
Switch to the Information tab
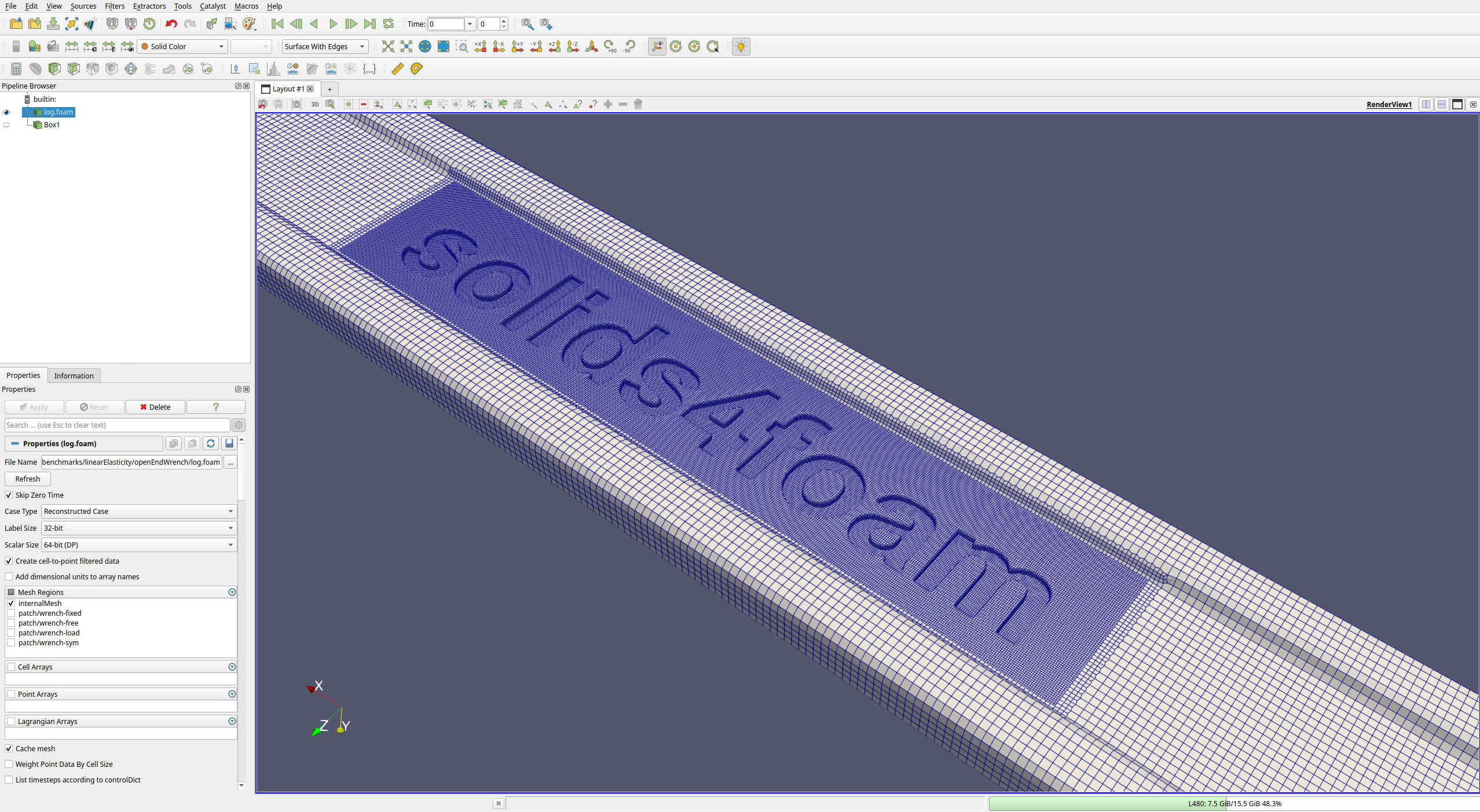[x=74, y=376]
